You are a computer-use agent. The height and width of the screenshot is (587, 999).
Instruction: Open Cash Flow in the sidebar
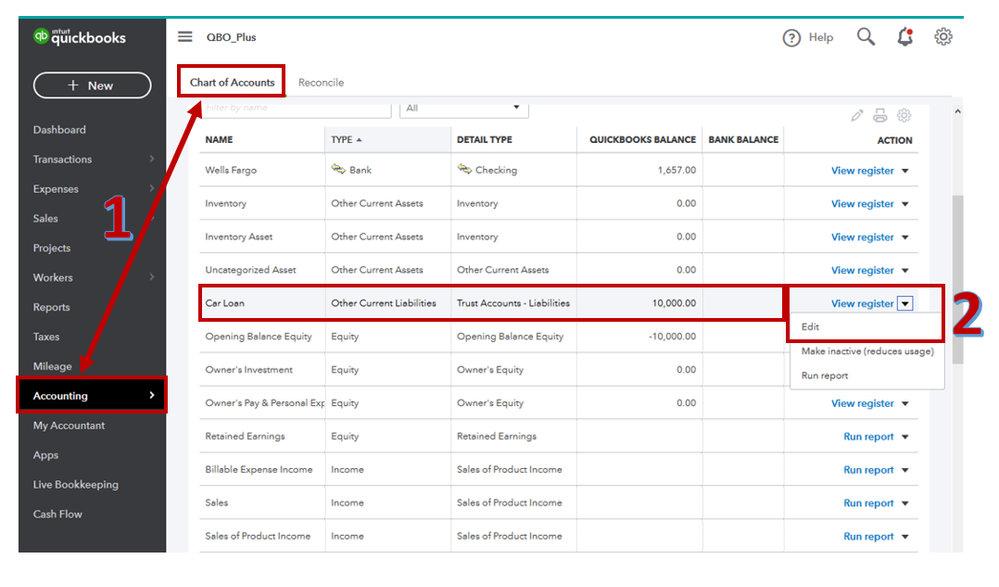[x=57, y=514]
